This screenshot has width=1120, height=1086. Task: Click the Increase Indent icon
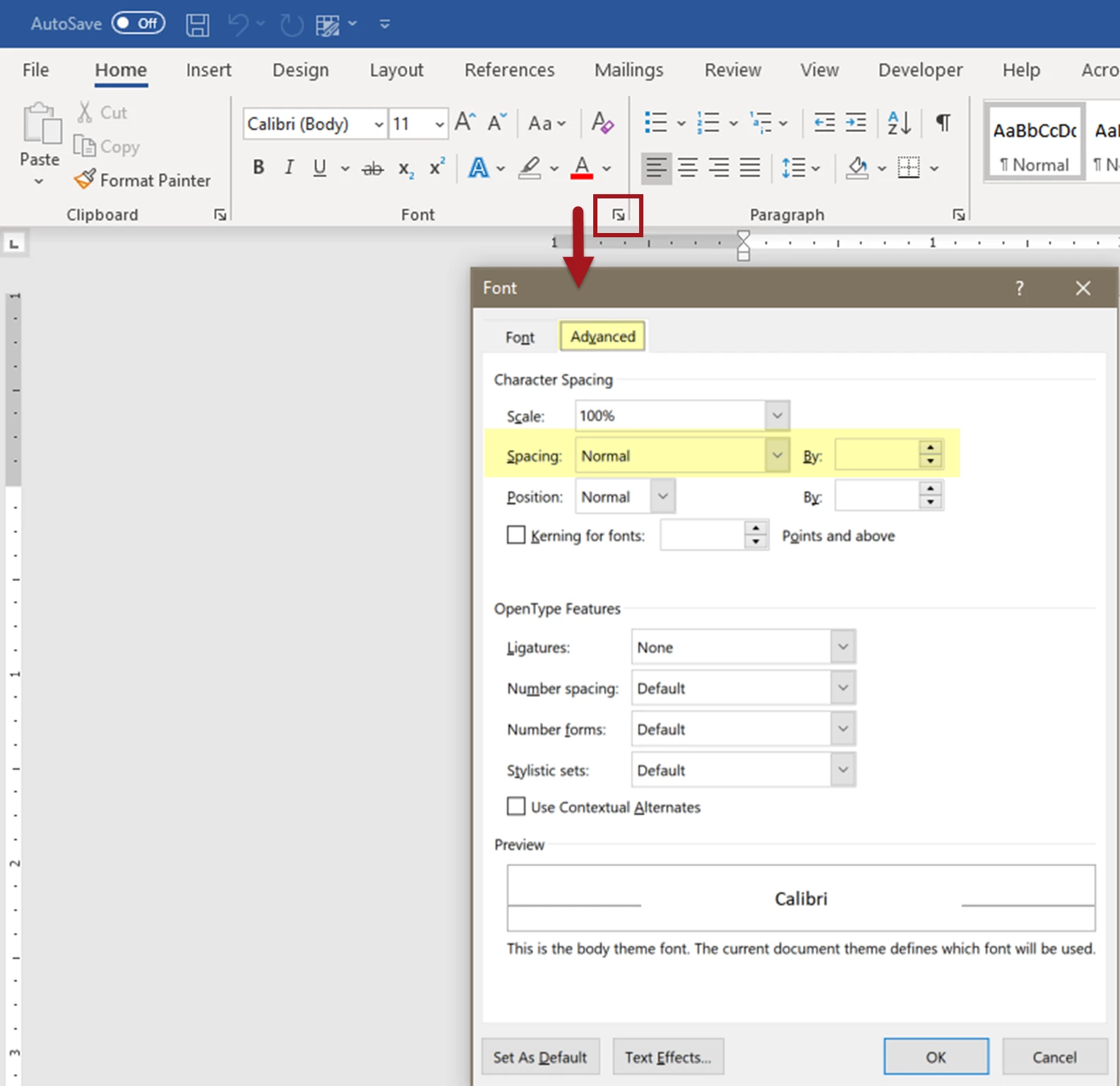[856, 123]
